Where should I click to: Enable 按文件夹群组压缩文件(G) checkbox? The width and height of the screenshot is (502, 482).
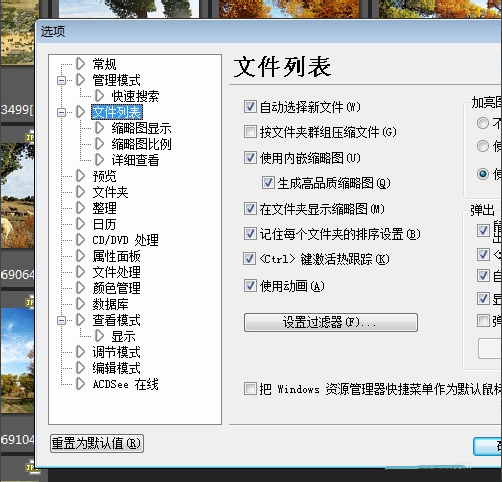(x=250, y=132)
